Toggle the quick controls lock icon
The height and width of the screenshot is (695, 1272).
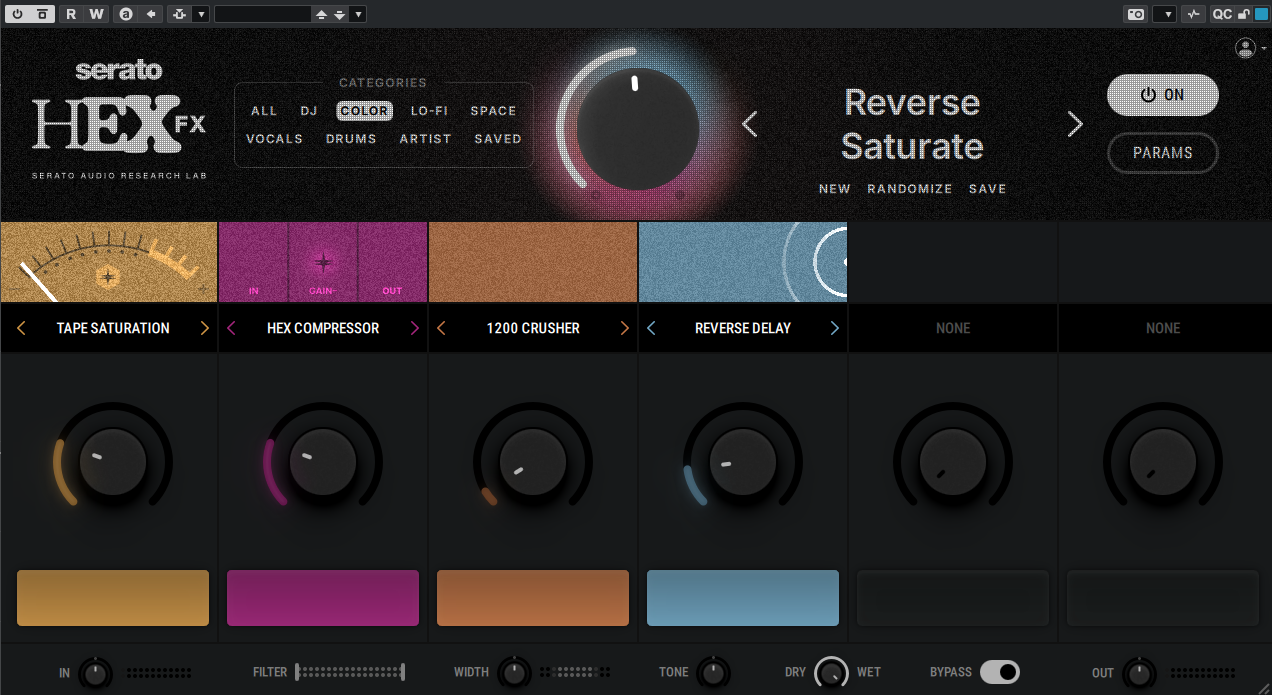pyautogui.click(x=1244, y=14)
